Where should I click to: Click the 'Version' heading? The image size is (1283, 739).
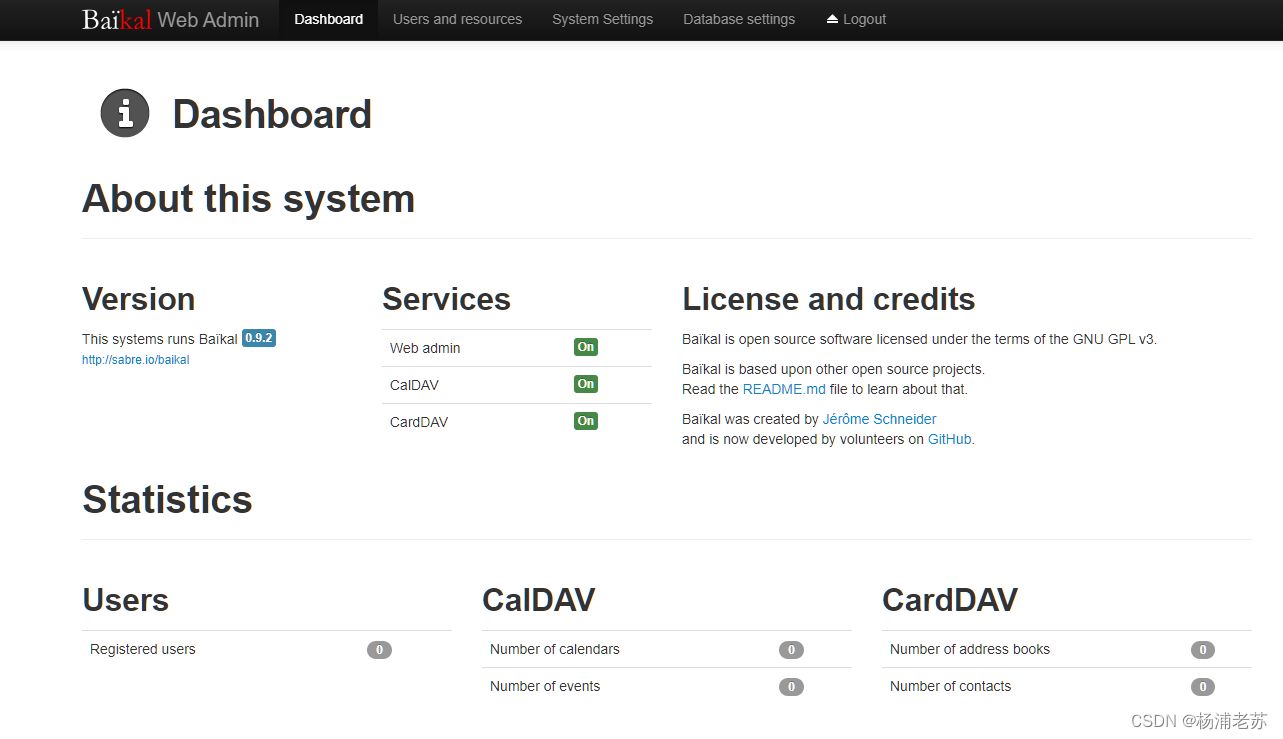click(138, 299)
